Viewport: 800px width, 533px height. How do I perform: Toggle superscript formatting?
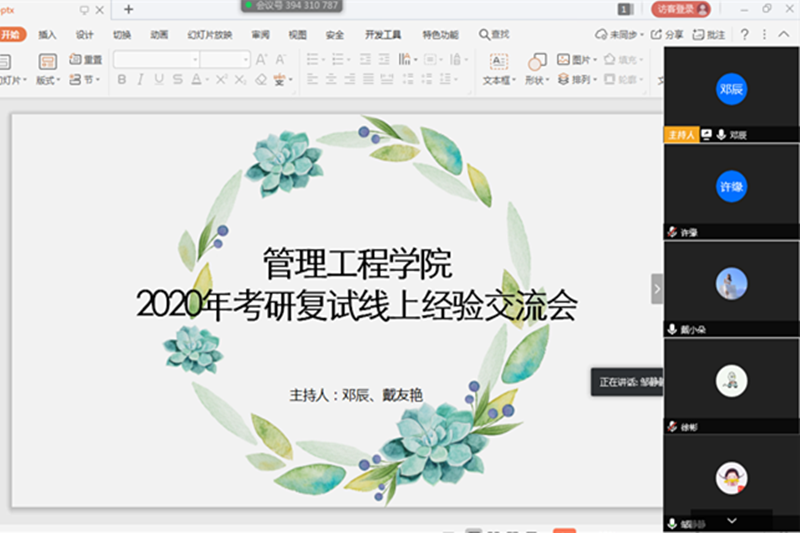(221, 80)
